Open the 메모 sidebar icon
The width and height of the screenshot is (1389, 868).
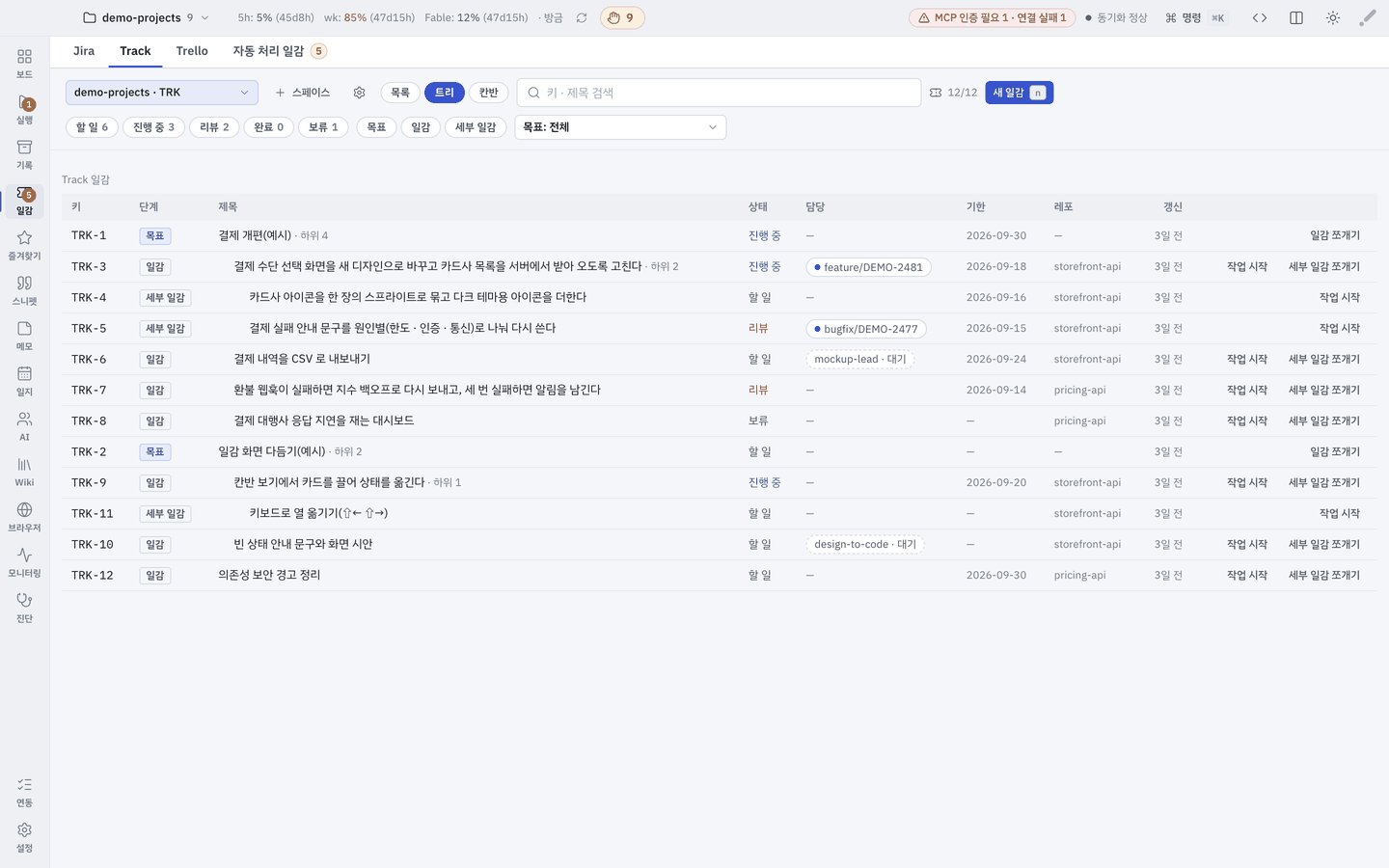[24, 336]
